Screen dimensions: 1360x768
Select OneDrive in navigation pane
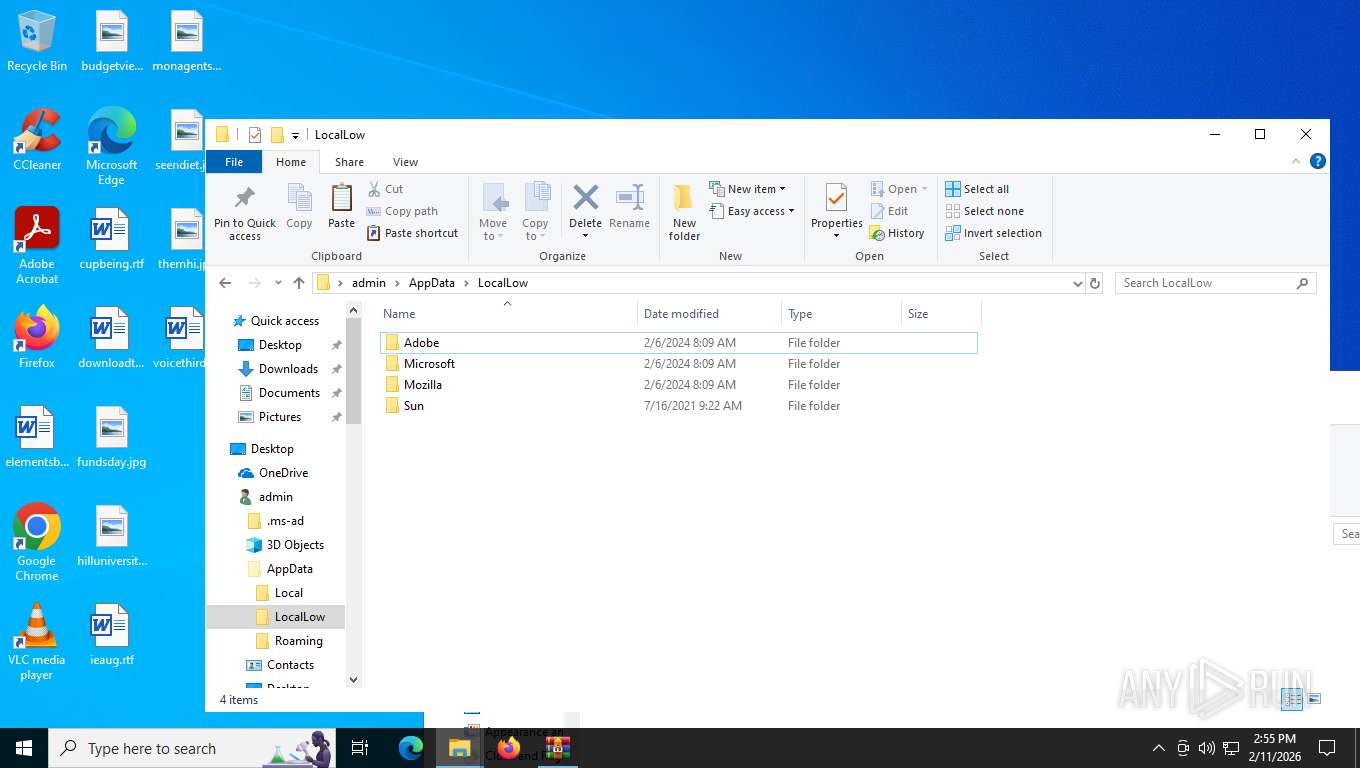283,473
